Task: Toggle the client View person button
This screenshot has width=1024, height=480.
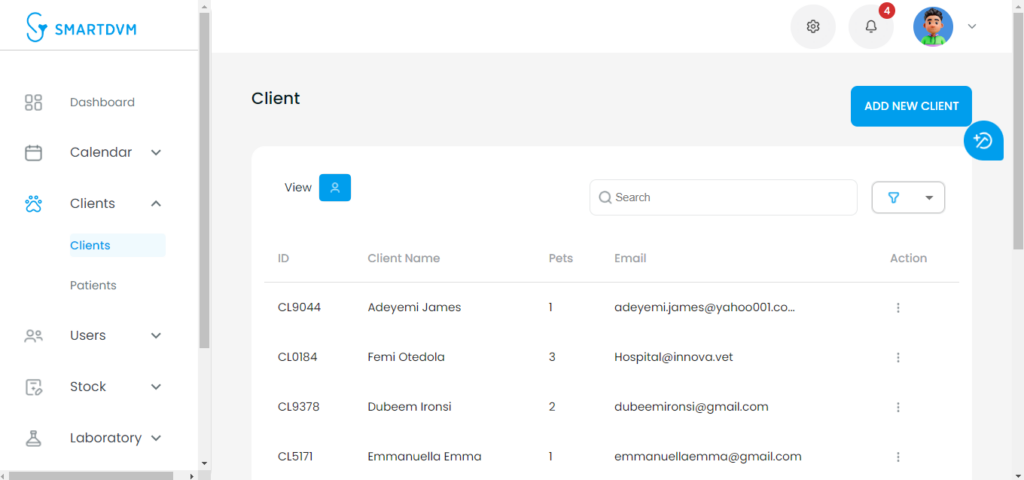Action: point(335,187)
